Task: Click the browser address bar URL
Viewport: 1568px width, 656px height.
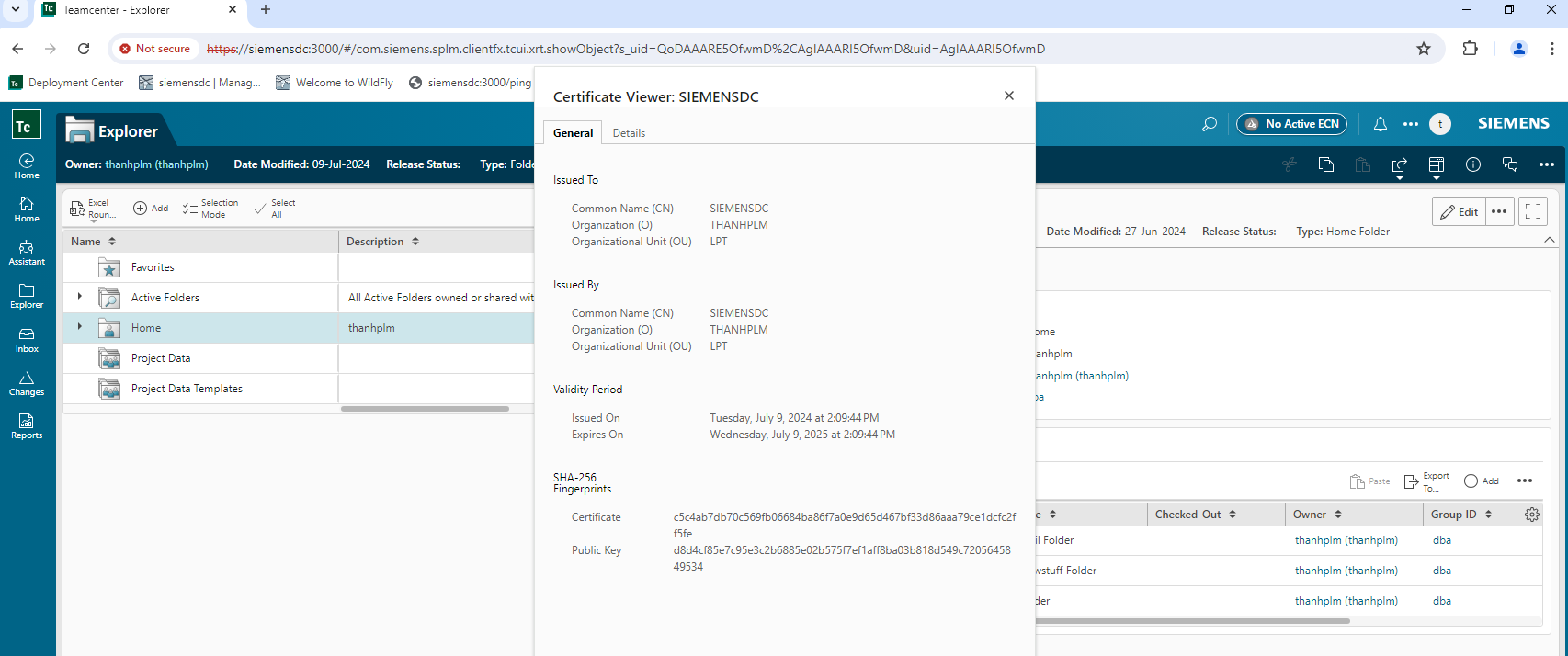Action: tap(626, 49)
